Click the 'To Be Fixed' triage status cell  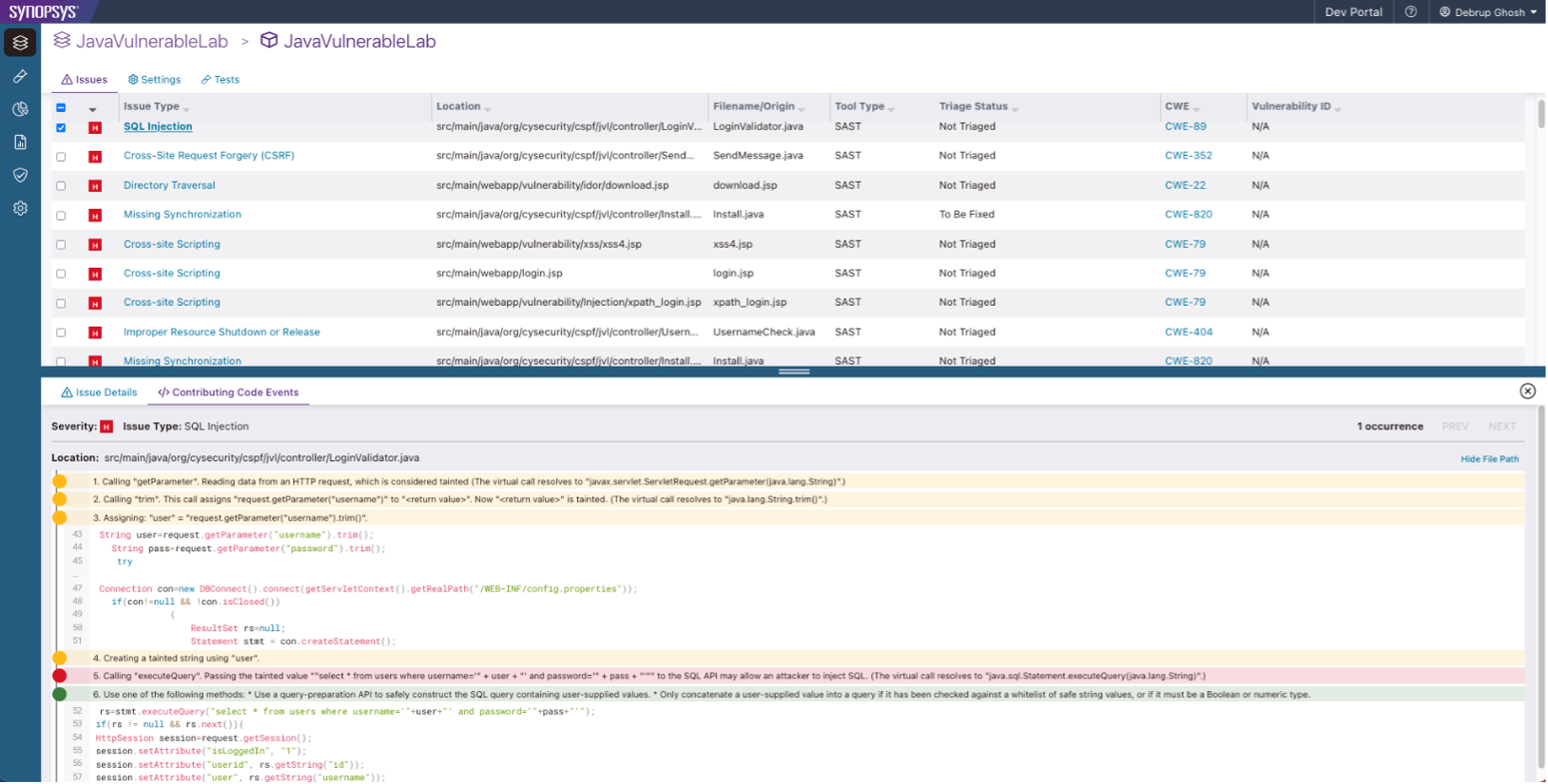pos(967,215)
